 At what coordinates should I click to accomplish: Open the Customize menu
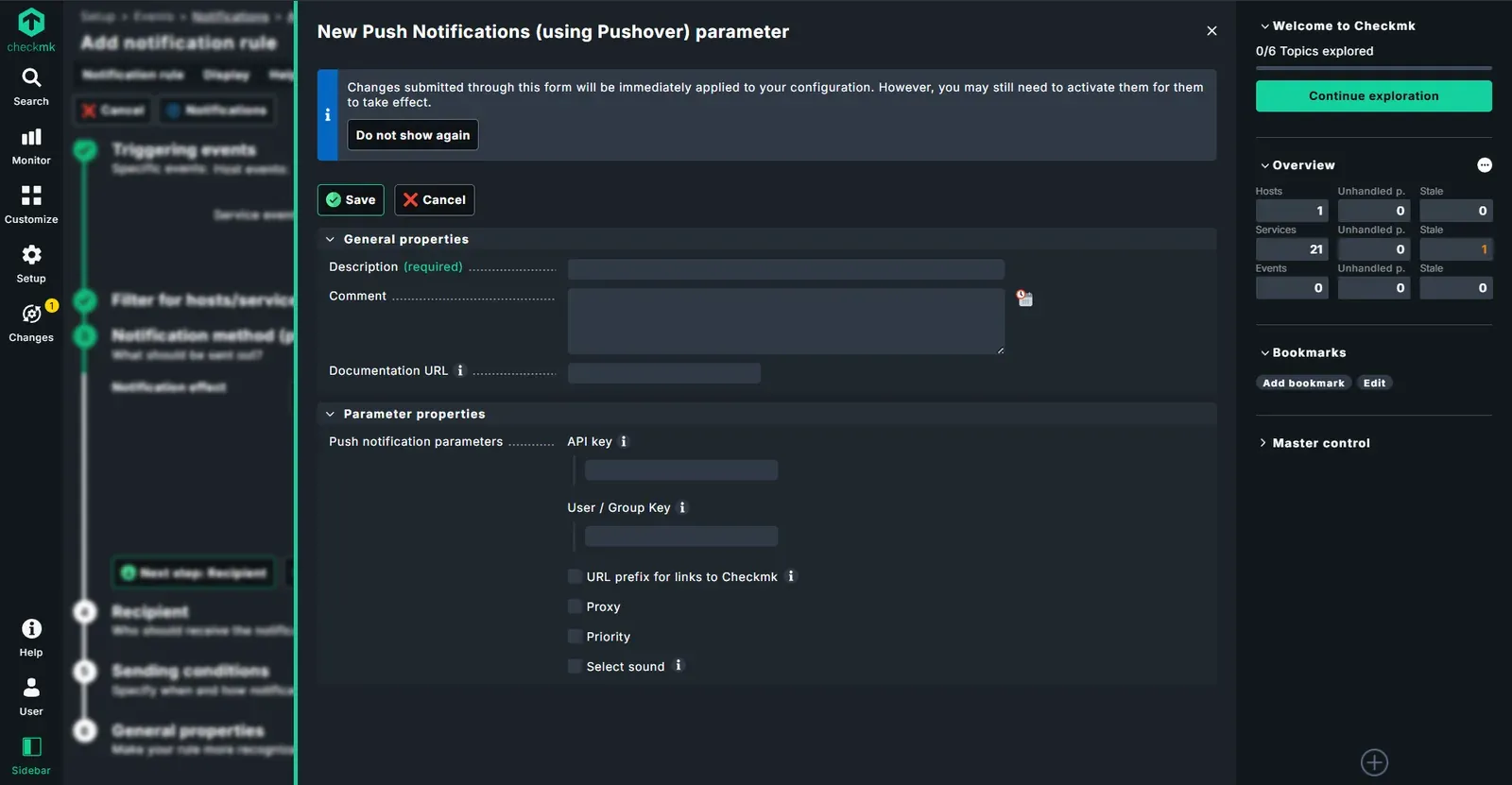31,205
